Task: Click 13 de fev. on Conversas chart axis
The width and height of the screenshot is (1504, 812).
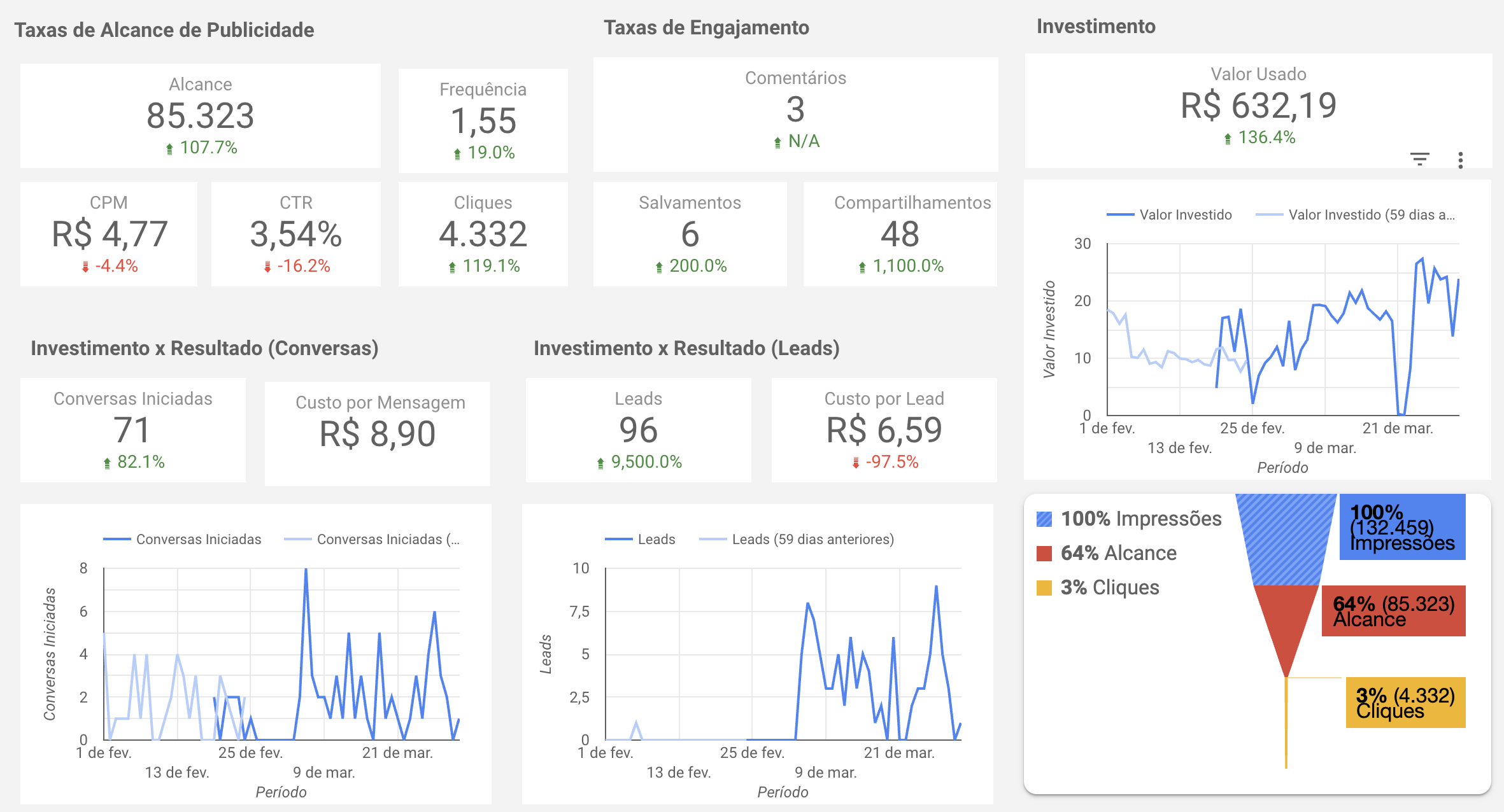Action: coord(177,773)
